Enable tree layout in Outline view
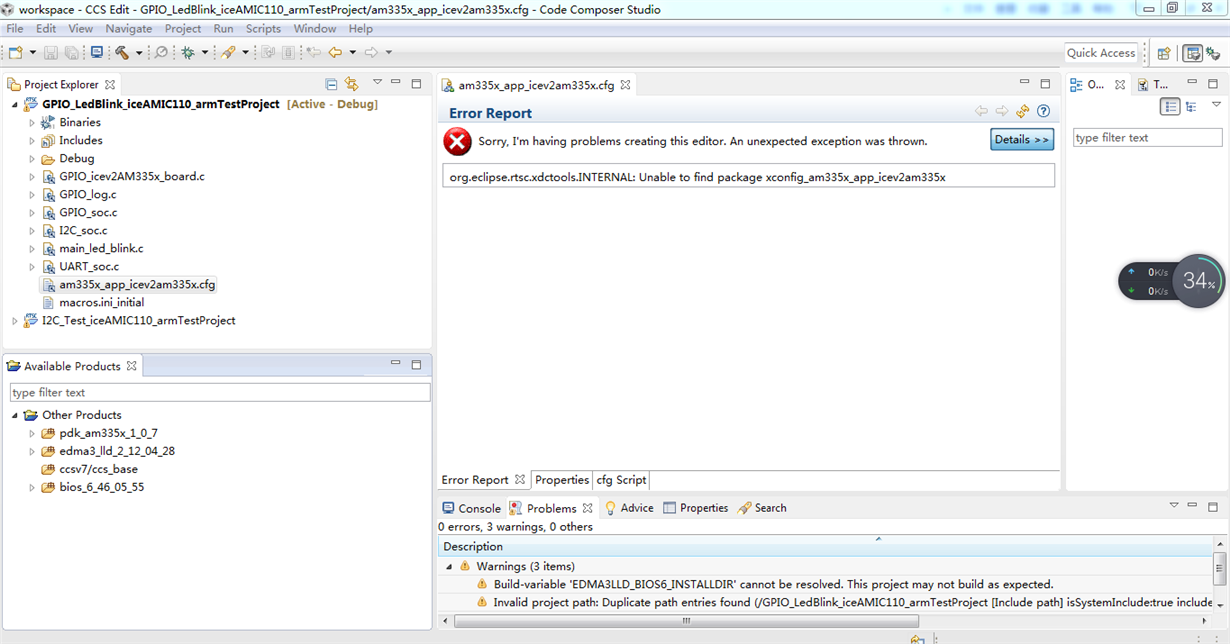Screen dimensions: 1230x644 [1191, 106]
